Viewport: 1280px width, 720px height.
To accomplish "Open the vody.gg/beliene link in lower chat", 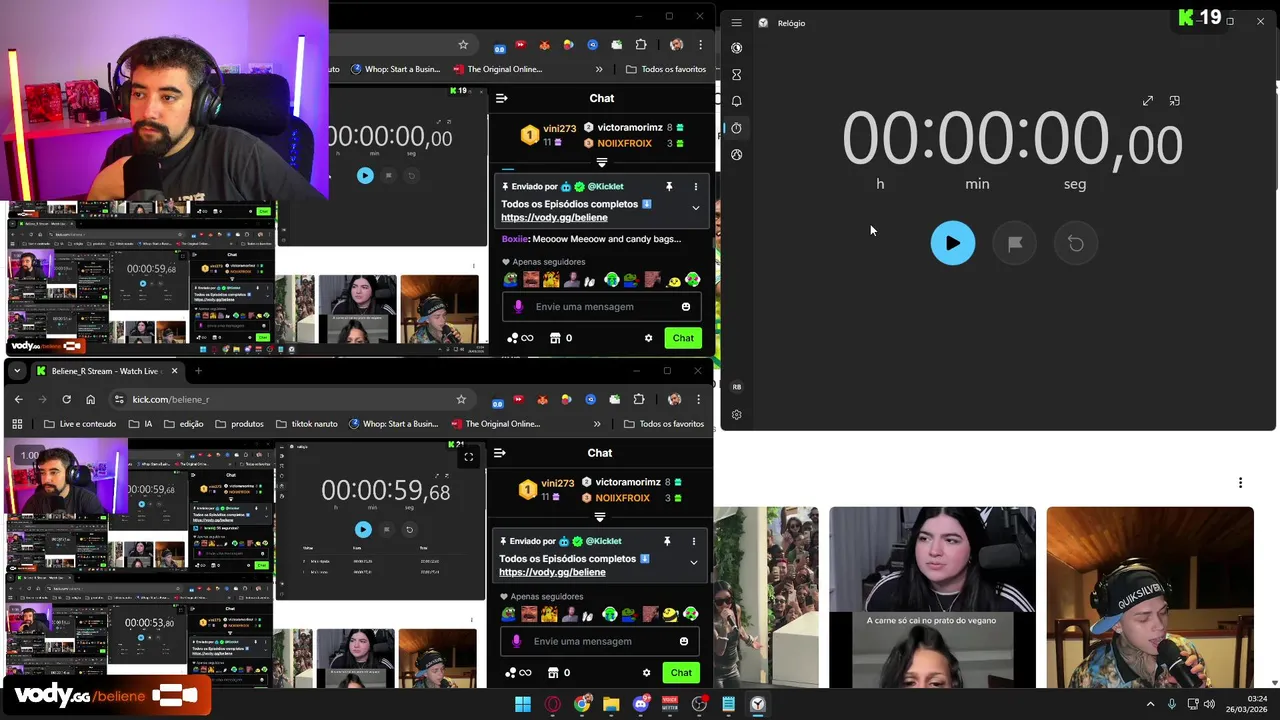I will [552, 572].
